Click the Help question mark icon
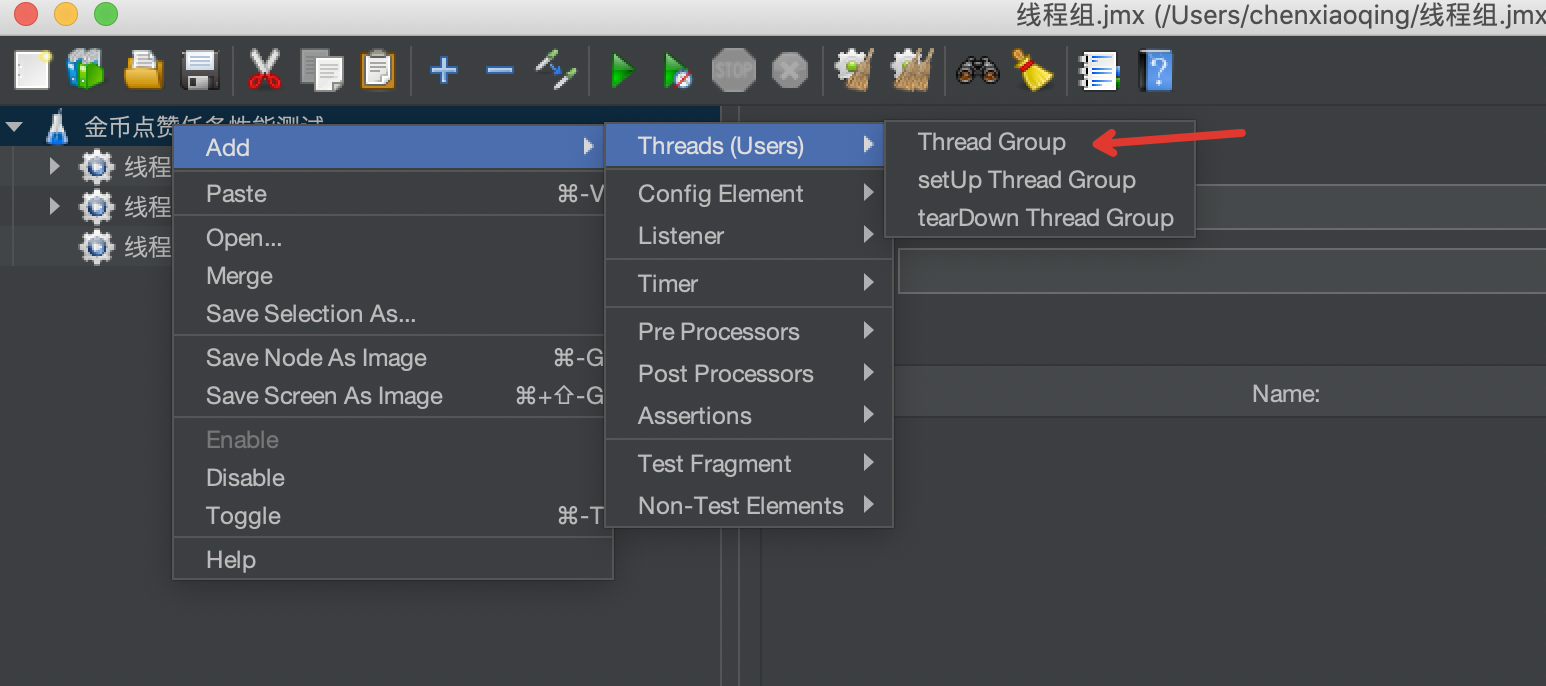Screen dimensions: 1546x686 1156,71
